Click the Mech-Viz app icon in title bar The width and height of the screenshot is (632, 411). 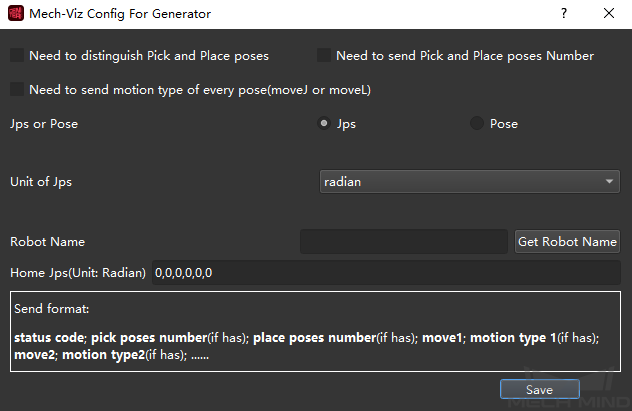14,14
